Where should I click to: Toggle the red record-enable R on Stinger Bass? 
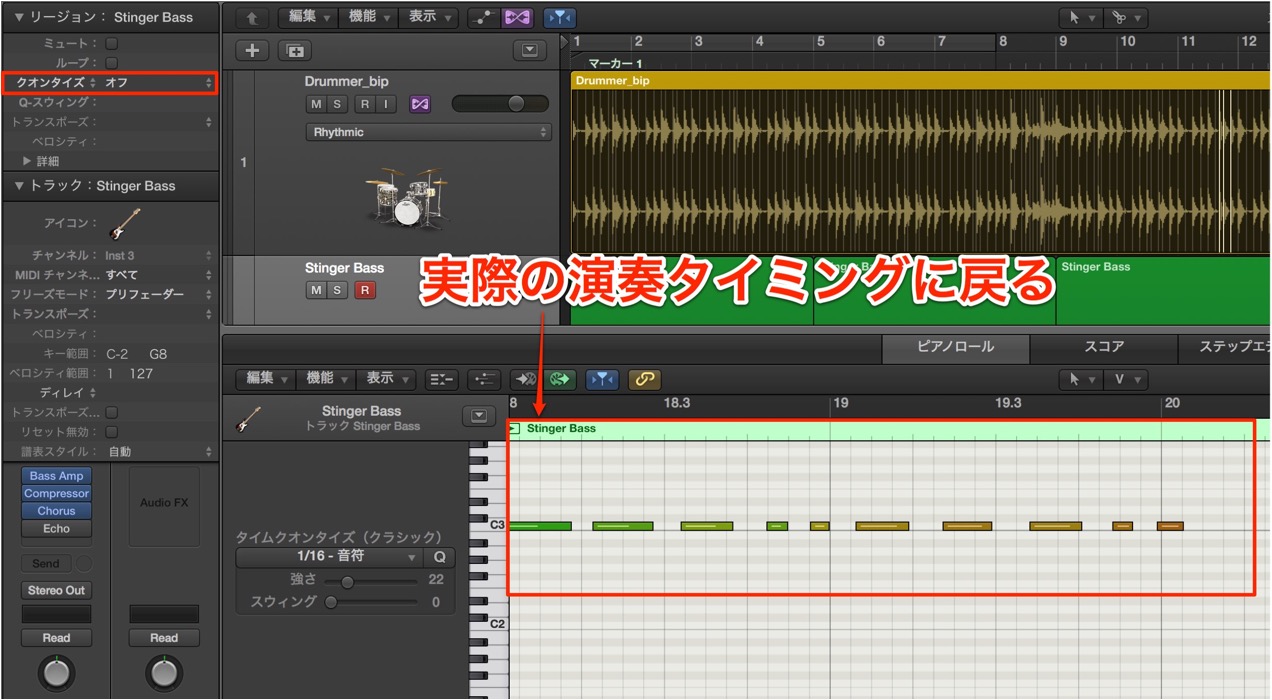pos(365,290)
